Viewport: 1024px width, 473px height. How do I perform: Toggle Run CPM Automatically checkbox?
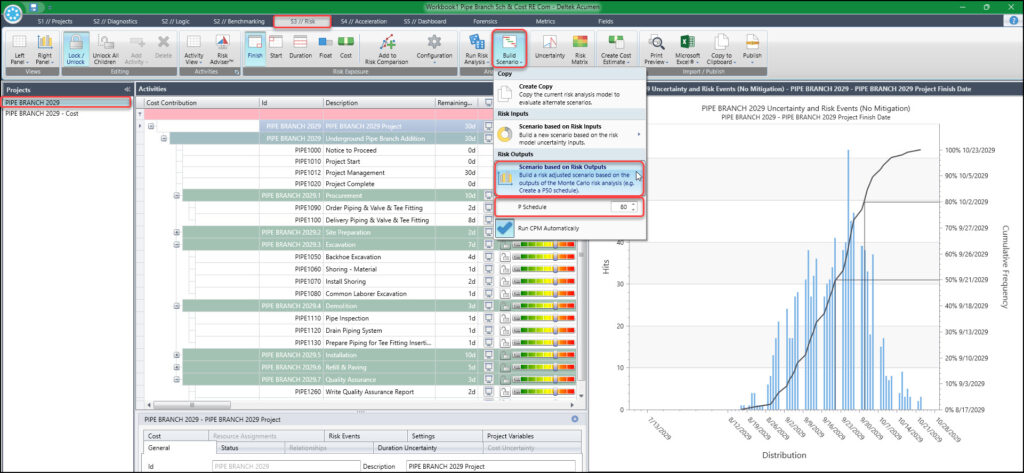(x=505, y=228)
